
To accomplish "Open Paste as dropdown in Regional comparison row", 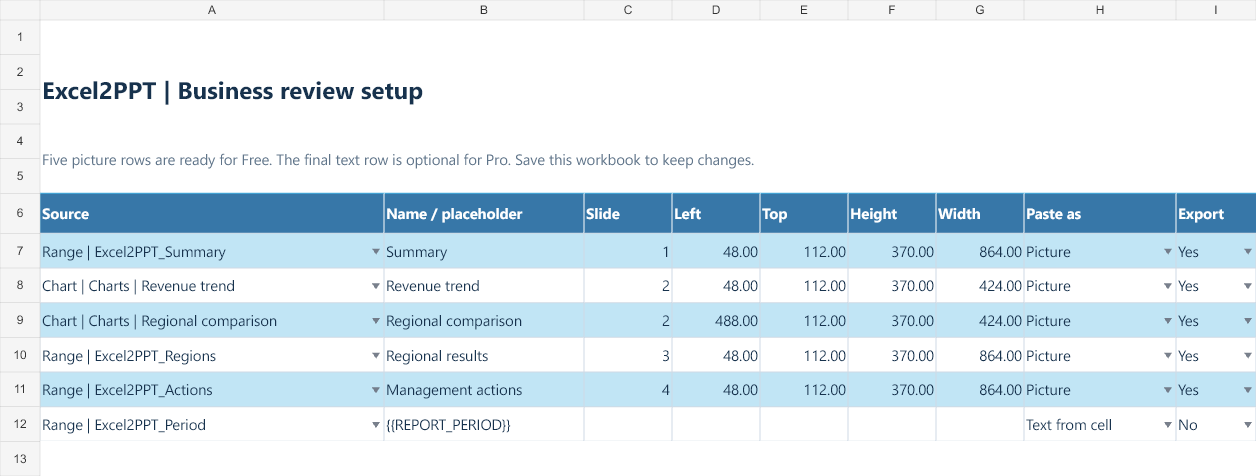I will pos(1167,321).
